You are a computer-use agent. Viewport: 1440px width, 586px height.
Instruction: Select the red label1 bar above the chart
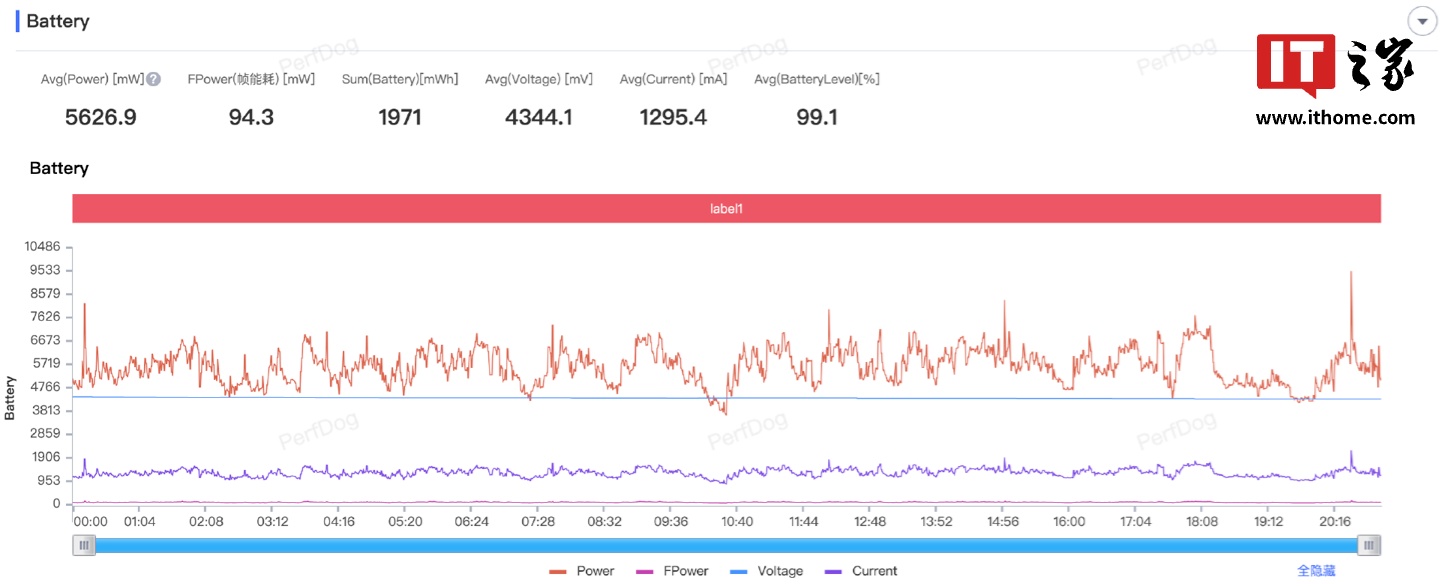coord(727,209)
